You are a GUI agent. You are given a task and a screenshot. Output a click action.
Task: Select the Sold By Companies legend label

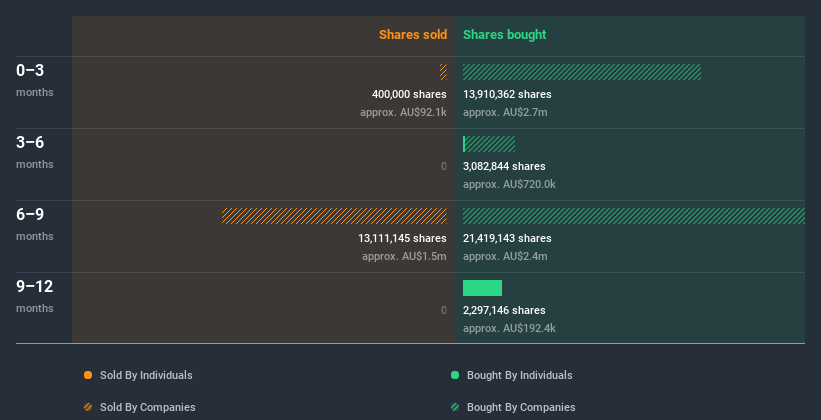tap(148, 407)
